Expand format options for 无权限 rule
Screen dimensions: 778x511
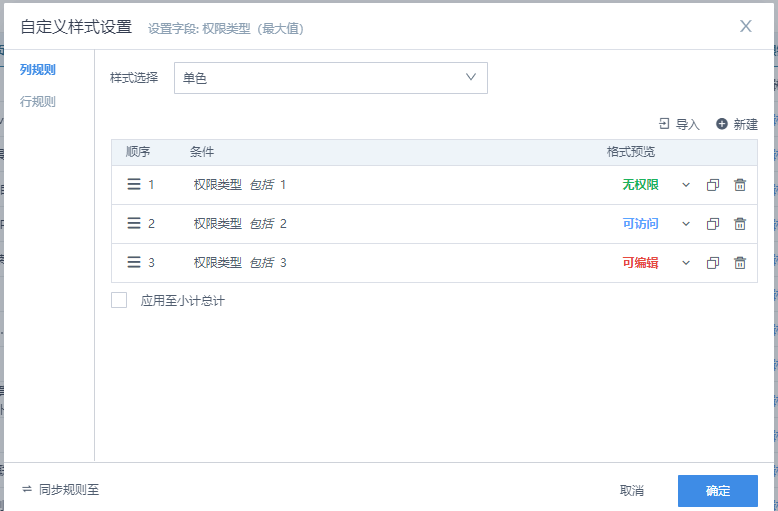click(x=686, y=185)
